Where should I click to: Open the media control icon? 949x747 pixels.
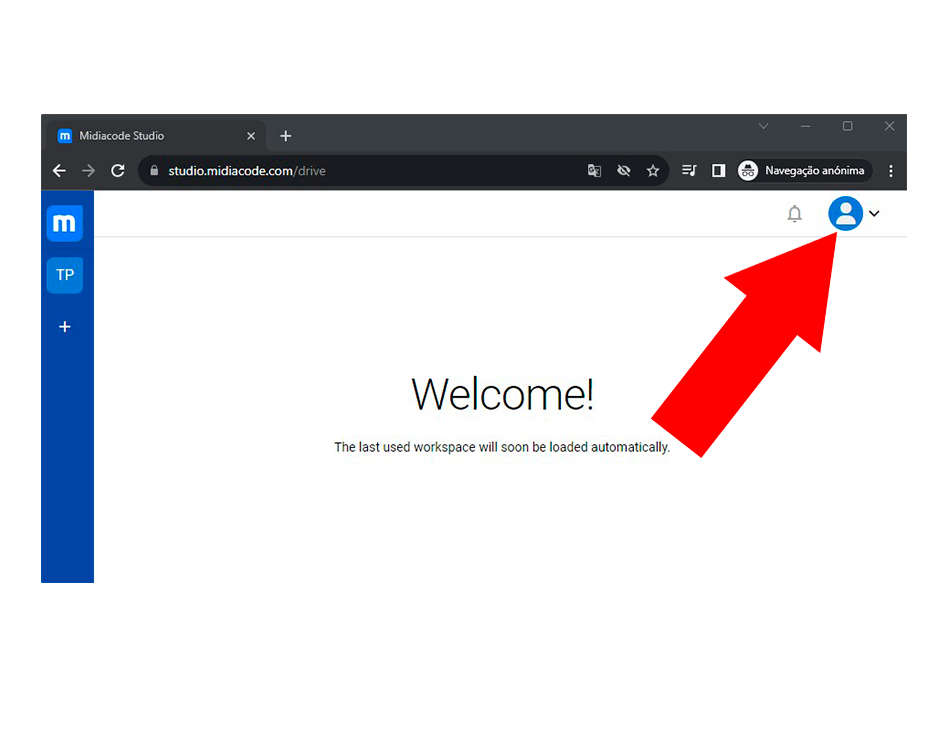click(689, 171)
